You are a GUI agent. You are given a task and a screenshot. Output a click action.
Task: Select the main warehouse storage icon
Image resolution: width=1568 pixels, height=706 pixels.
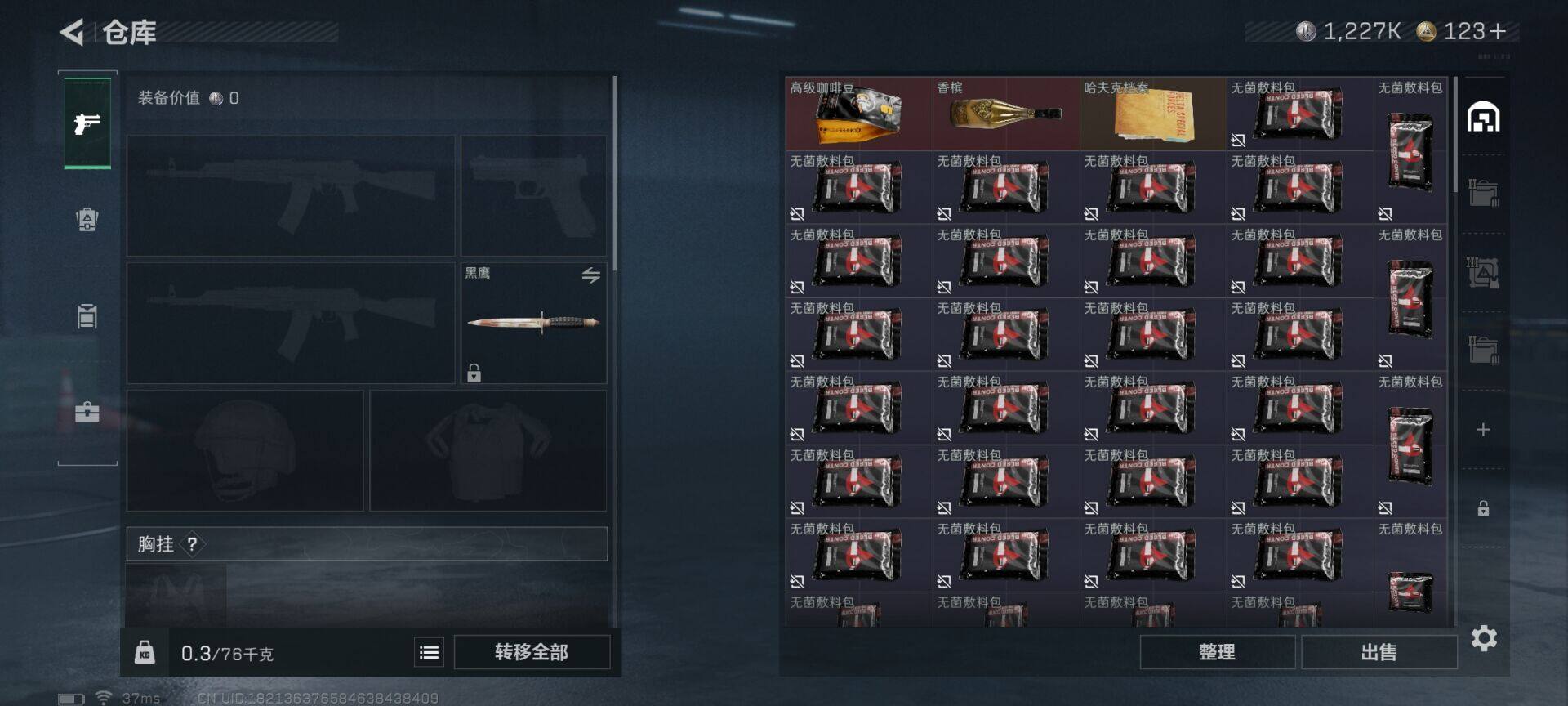(x=1483, y=118)
